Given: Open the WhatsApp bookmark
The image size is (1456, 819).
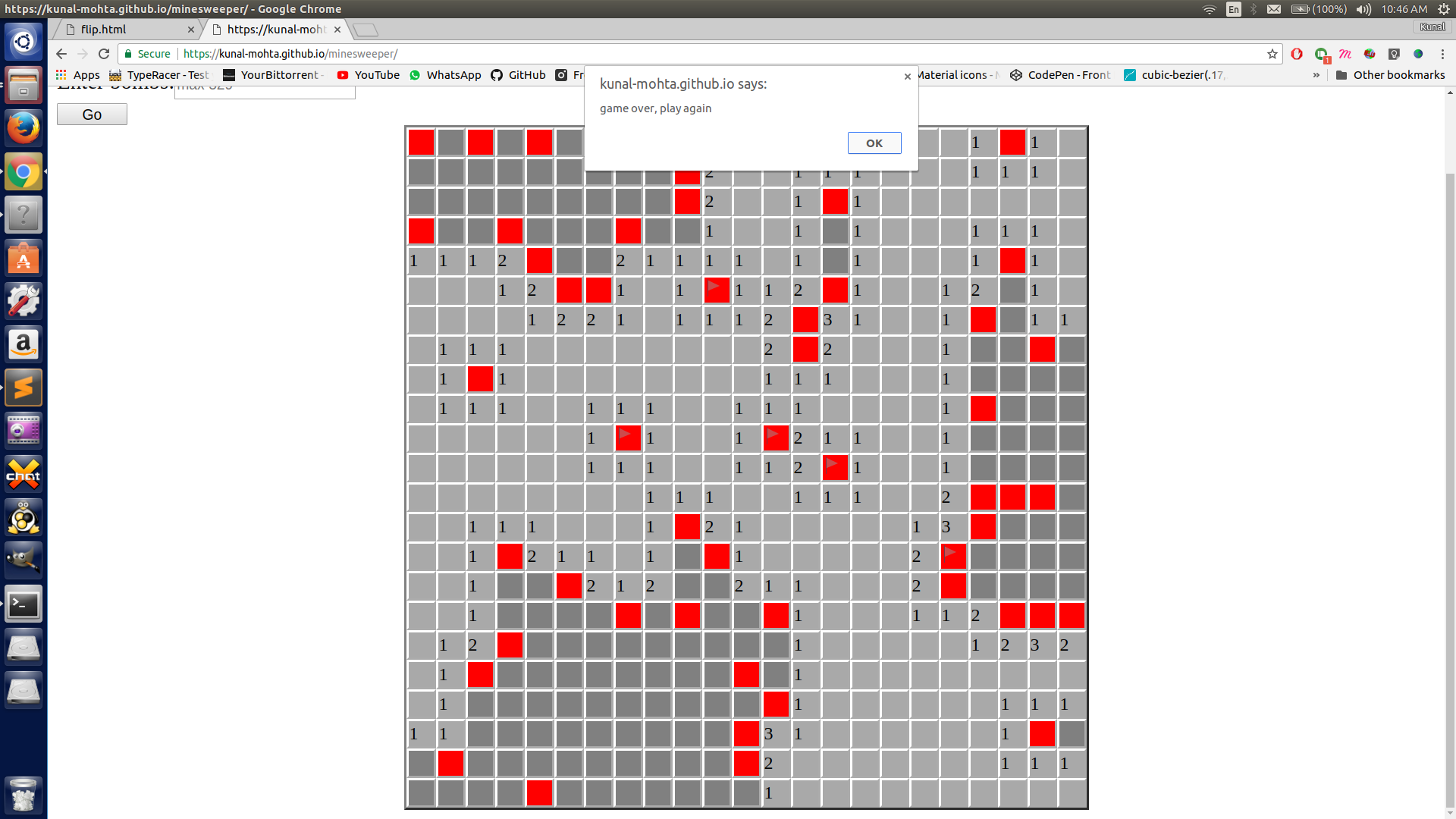Looking at the screenshot, I should [x=445, y=75].
